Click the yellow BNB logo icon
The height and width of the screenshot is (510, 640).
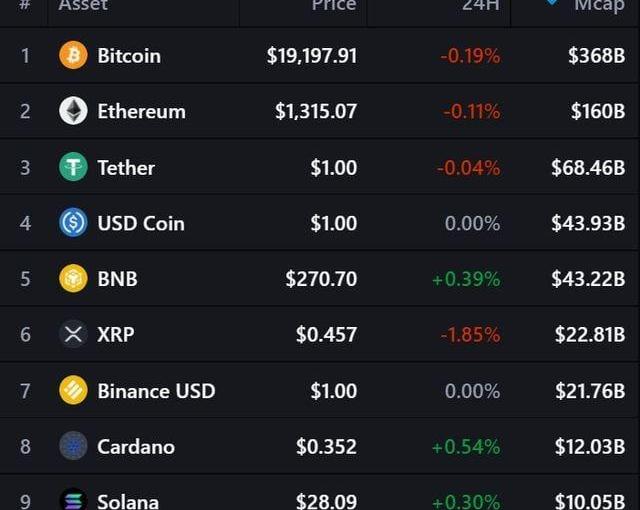[x=73, y=279]
